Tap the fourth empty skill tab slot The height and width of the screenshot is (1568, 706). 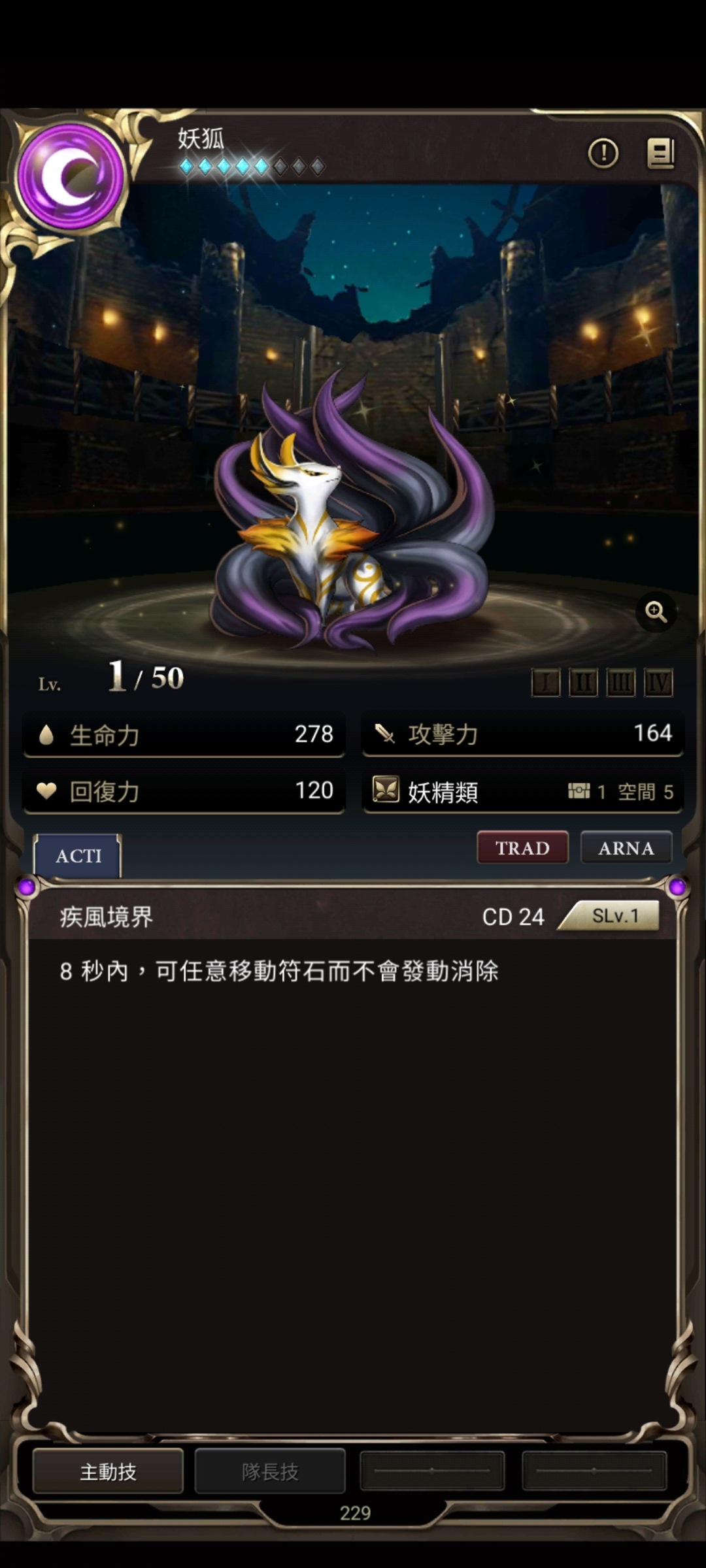[x=594, y=1471]
